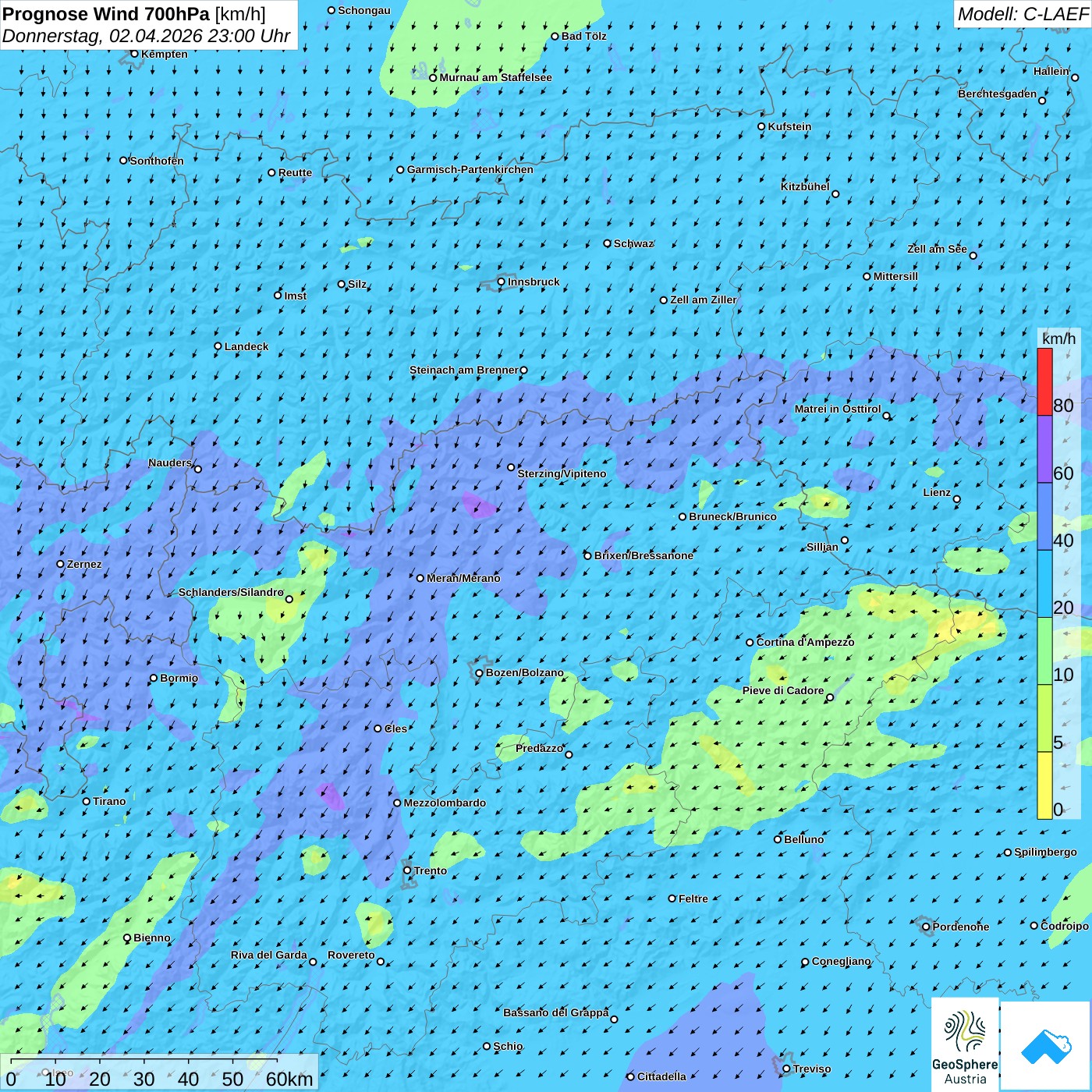Click the Innsbruck city marker
The image size is (1092, 1092).
click(502, 282)
